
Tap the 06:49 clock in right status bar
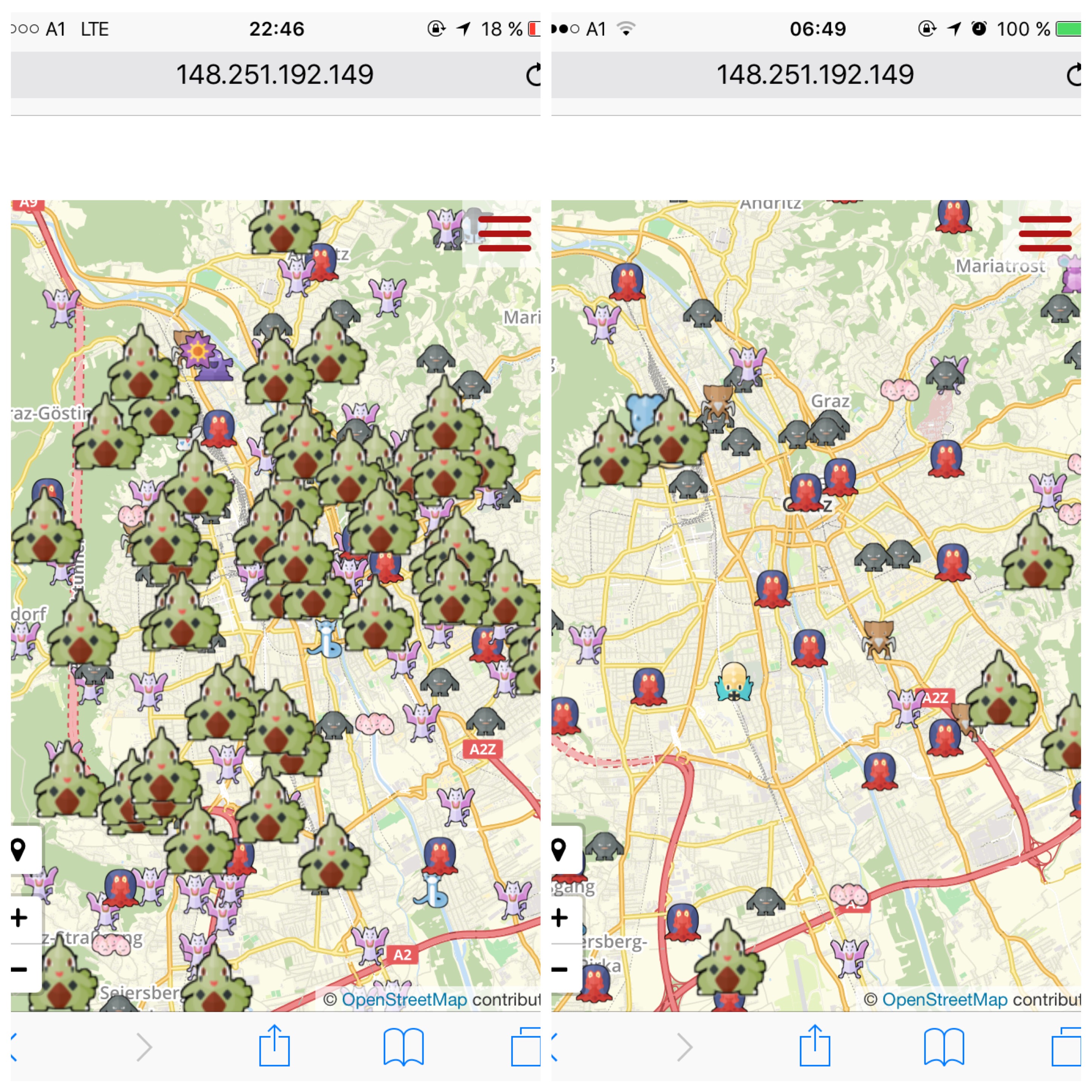click(818, 29)
